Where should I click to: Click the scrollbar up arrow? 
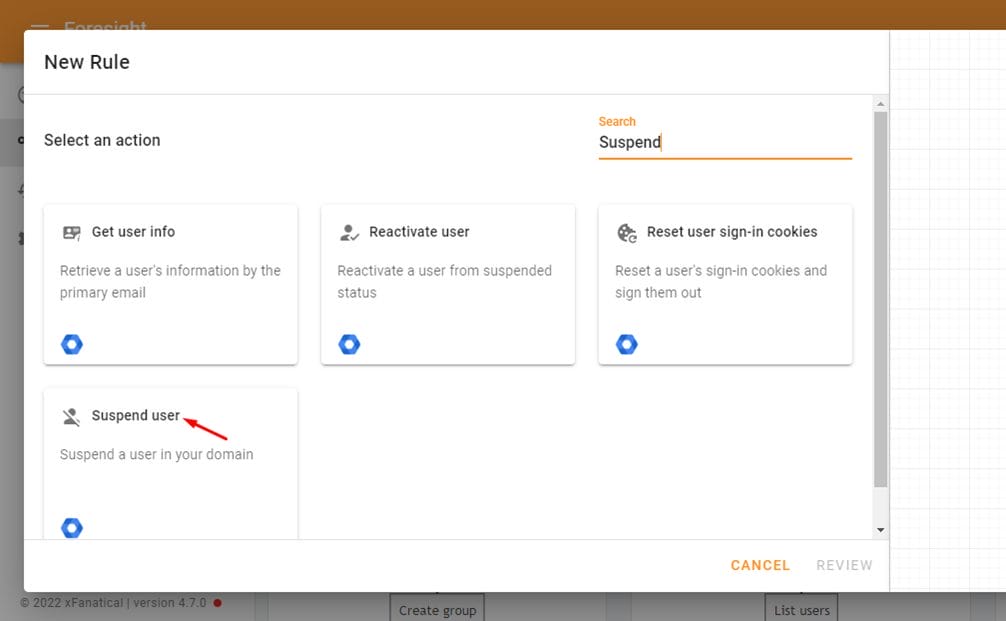click(x=881, y=104)
